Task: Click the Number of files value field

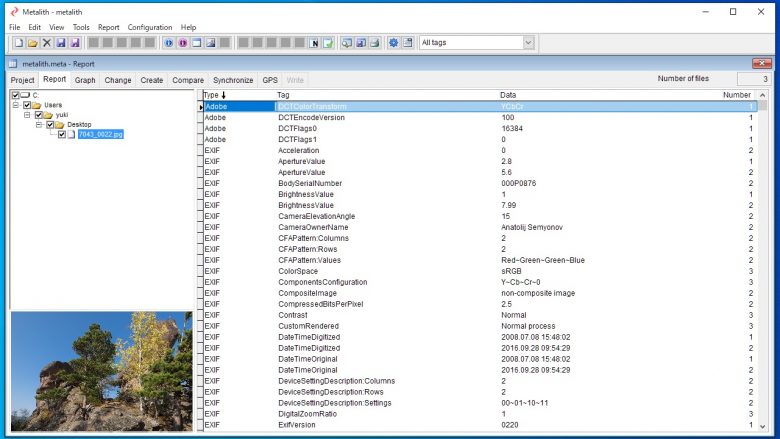Action: click(754, 79)
